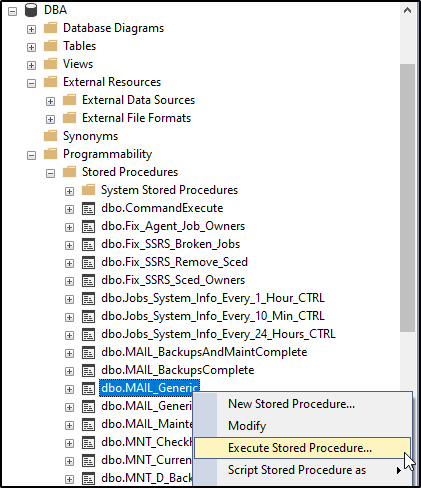Select dbo.Fix_Agent_Job_Owners procedure name
Viewport: 421px width, 488px height.
(173, 226)
